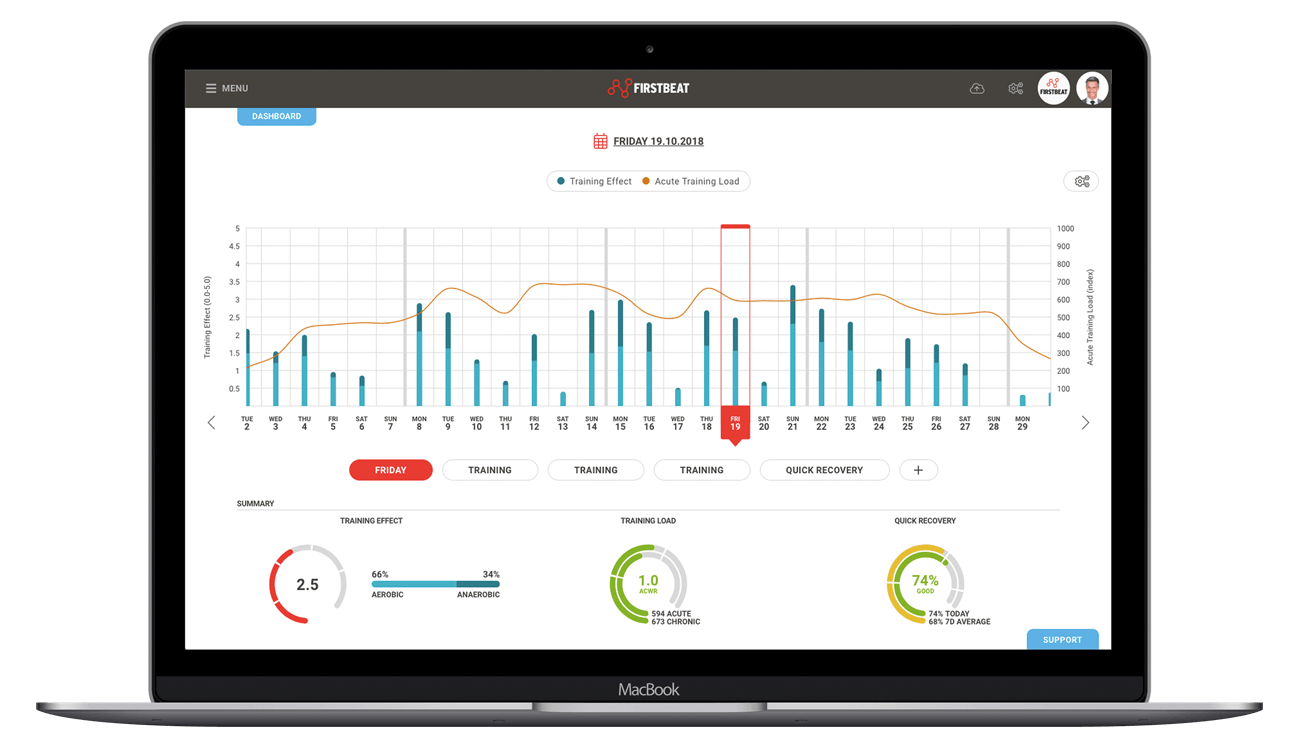
Task: Click the plus button to add item
Action: pos(918,470)
